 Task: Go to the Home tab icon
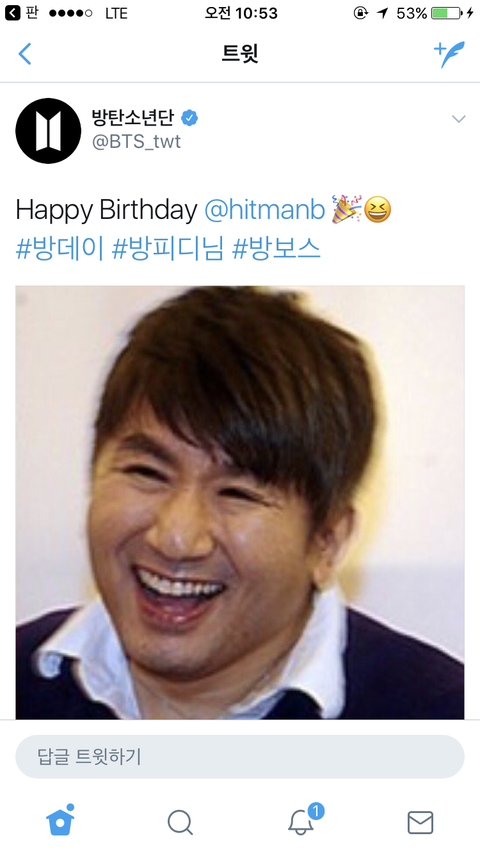tap(60, 820)
